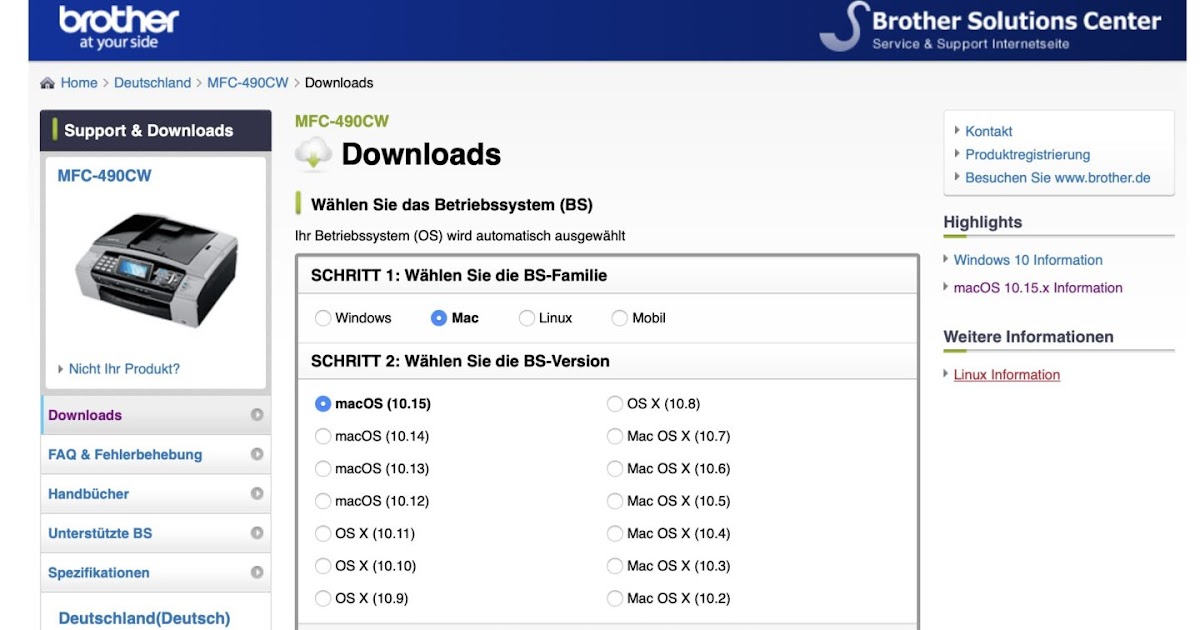The height and width of the screenshot is (630, 1200).
Task: Pick Mac OS X (10.5)
Action: tap(615, 501)
